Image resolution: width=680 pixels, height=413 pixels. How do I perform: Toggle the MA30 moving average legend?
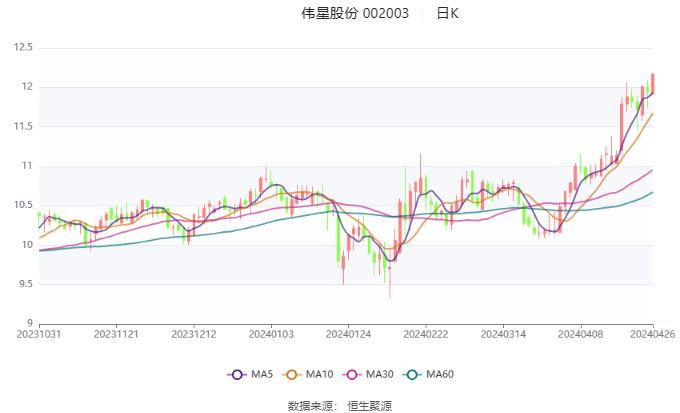pyautogui.click(x=368, y=374)
